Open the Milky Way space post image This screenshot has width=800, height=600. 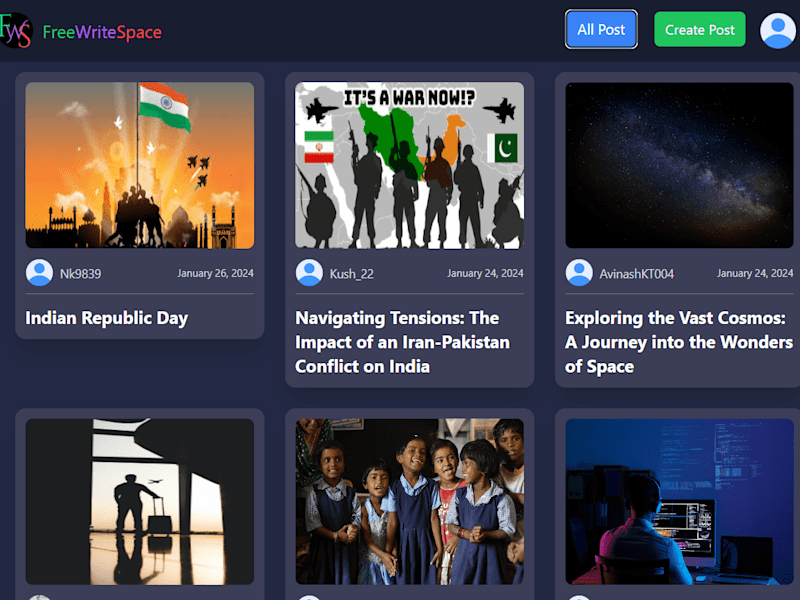[x=680, y=165]
